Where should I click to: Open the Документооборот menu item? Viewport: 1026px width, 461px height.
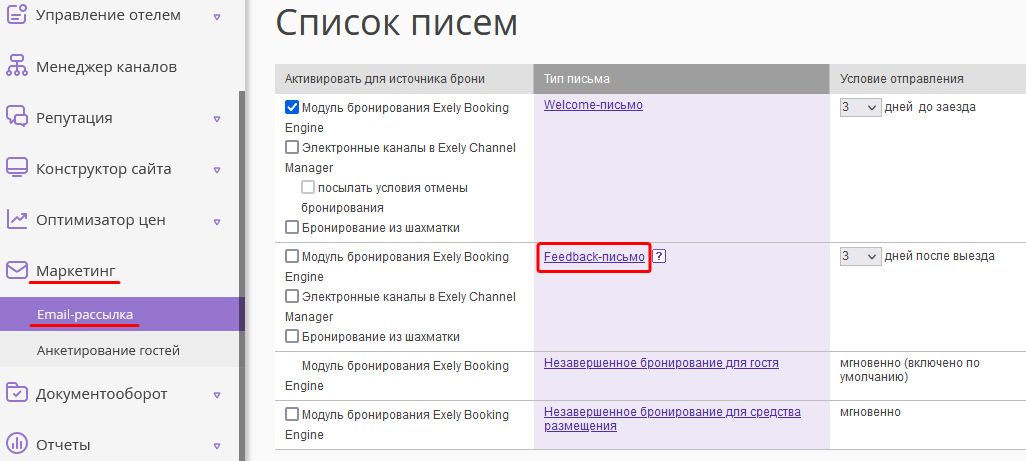tap(101, 394)
